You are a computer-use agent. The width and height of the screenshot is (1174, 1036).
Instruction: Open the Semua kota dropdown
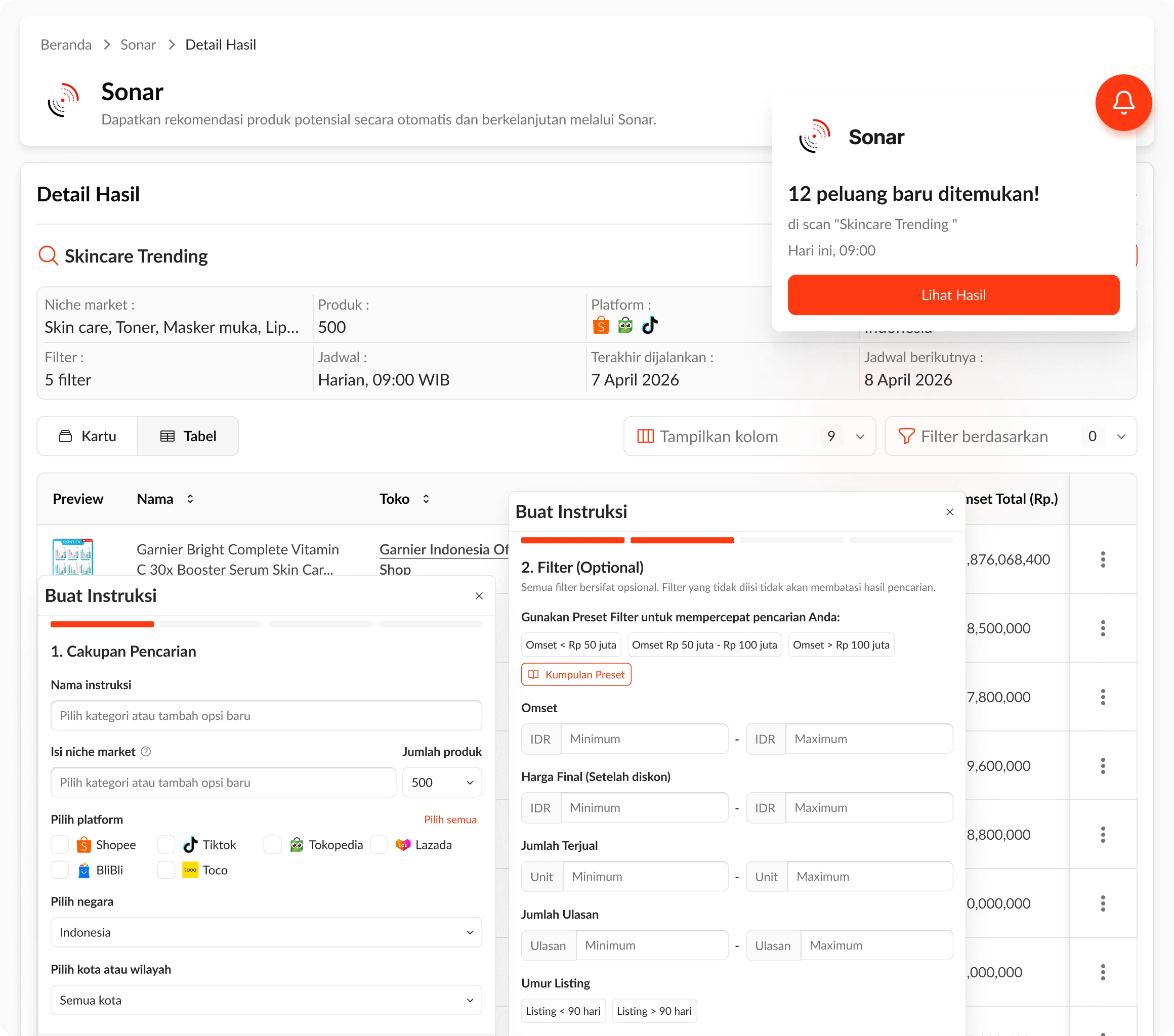tap(266, 1001)
